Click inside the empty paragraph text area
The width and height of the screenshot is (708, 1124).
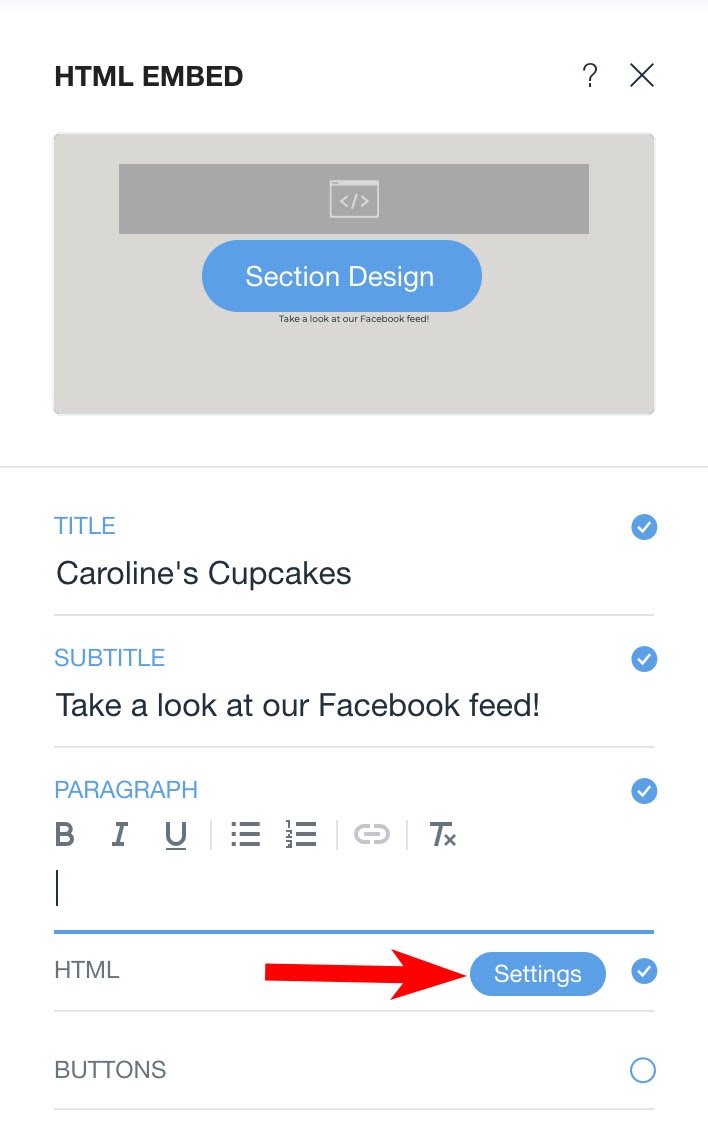point(354,889)
